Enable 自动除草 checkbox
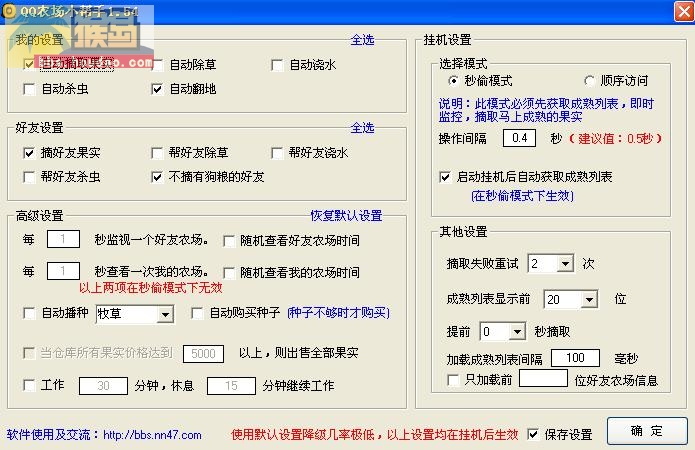This screenshot has height=450, width=695. coord(158,65)
